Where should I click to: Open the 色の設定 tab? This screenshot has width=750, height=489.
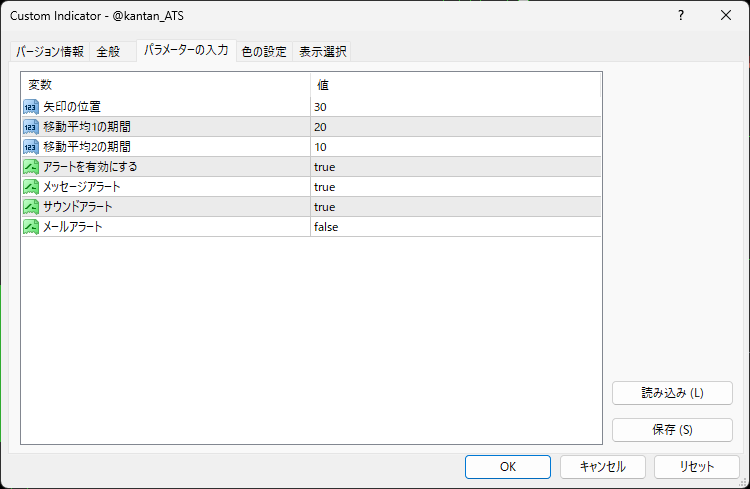pos(264,51)
